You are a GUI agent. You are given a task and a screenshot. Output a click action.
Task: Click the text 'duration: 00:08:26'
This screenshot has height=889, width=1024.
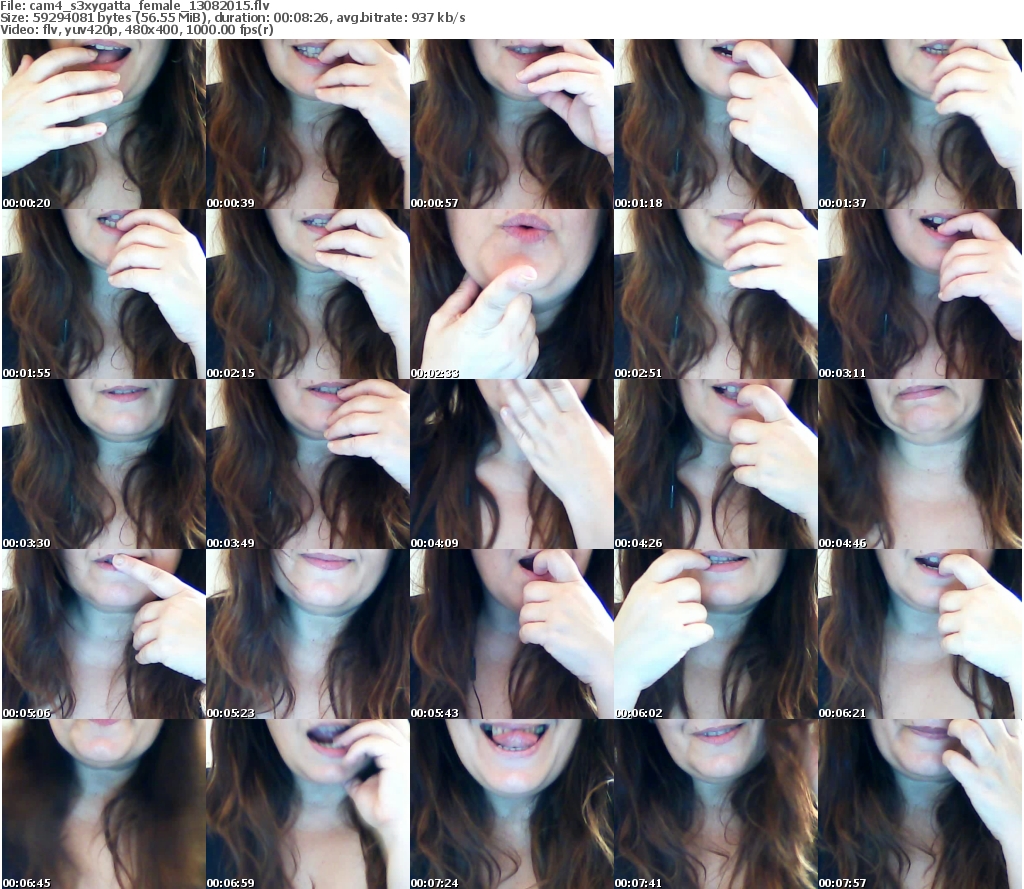pos(272,18)
